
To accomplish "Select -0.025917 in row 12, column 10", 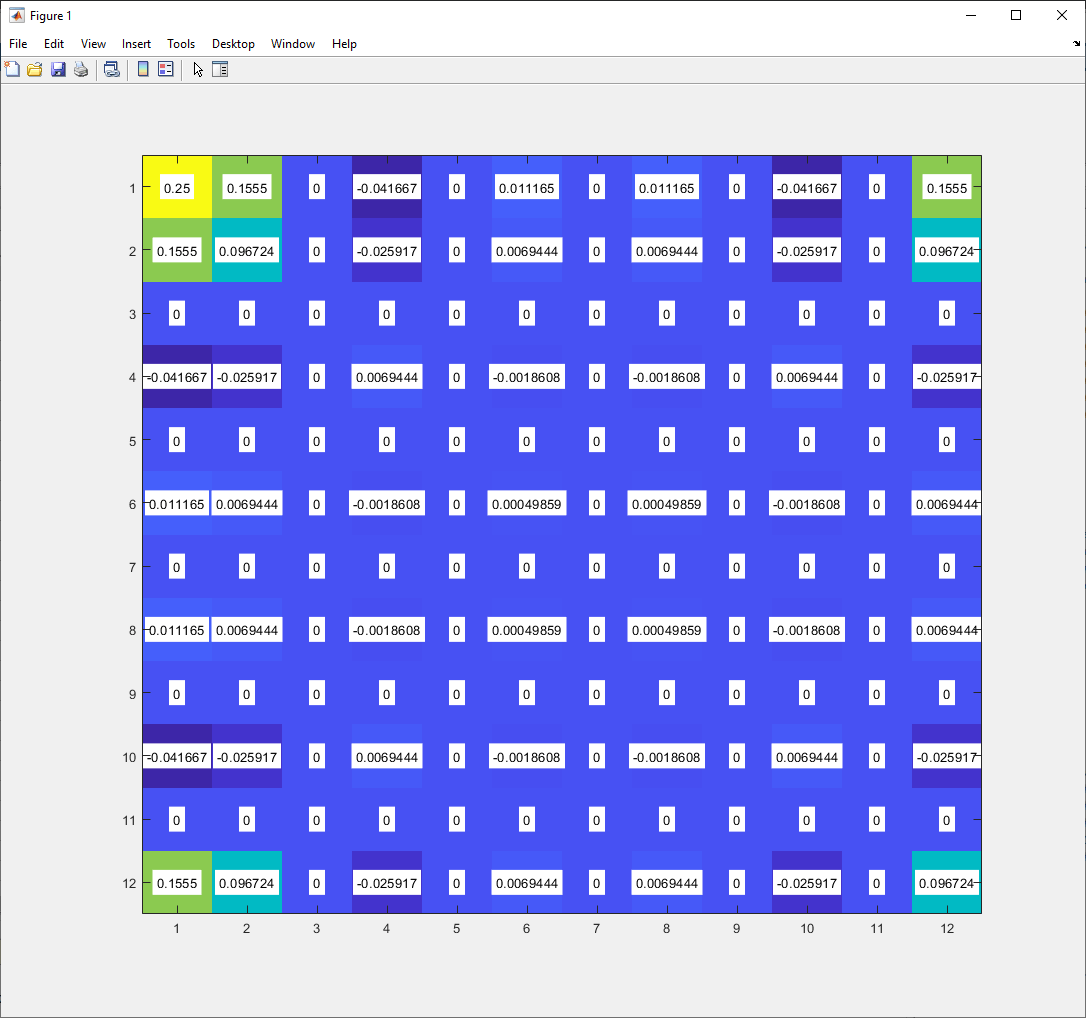I will [x=807, y=883].
